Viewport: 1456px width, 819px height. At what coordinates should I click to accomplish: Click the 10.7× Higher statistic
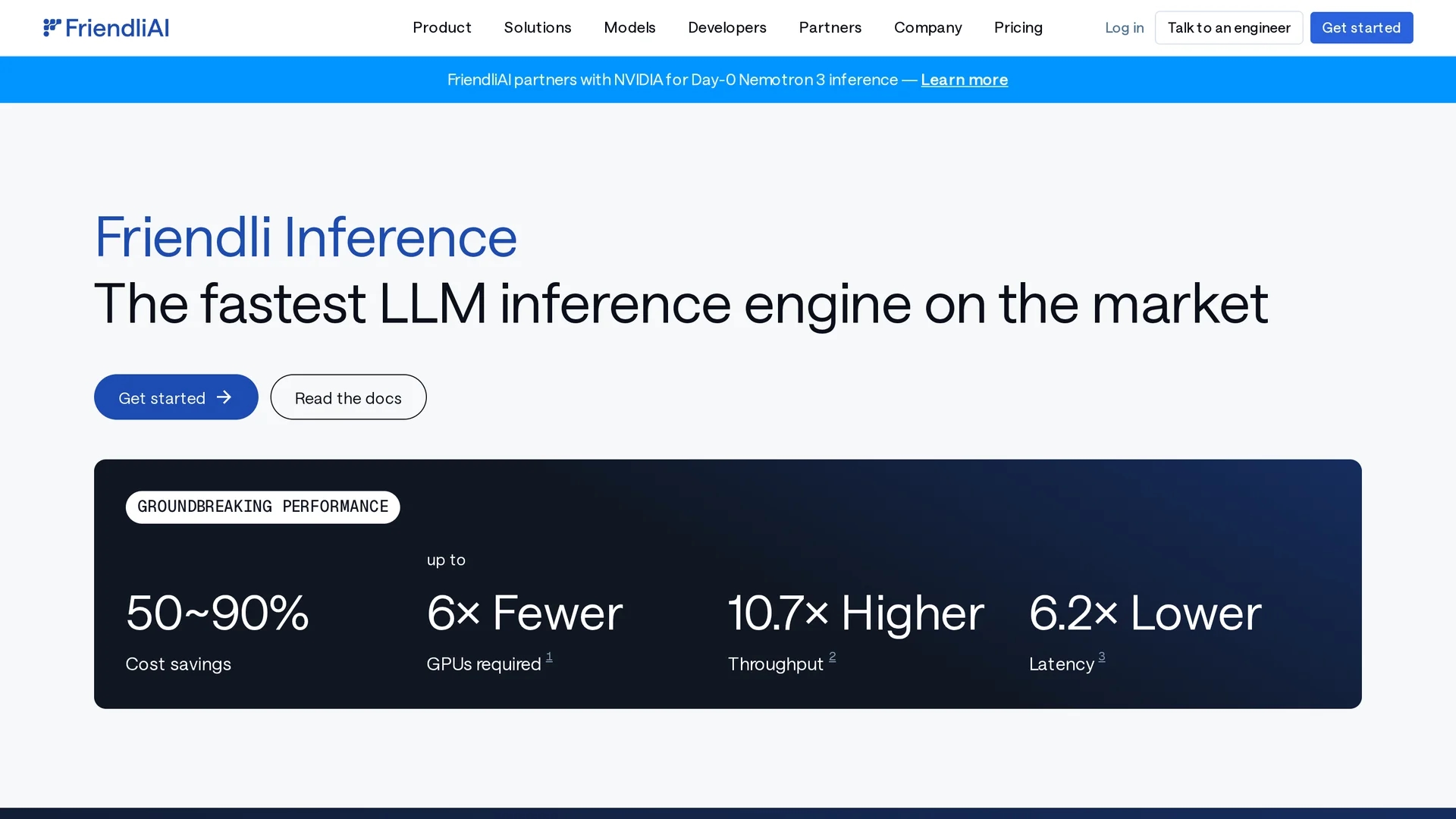point(856,613)
